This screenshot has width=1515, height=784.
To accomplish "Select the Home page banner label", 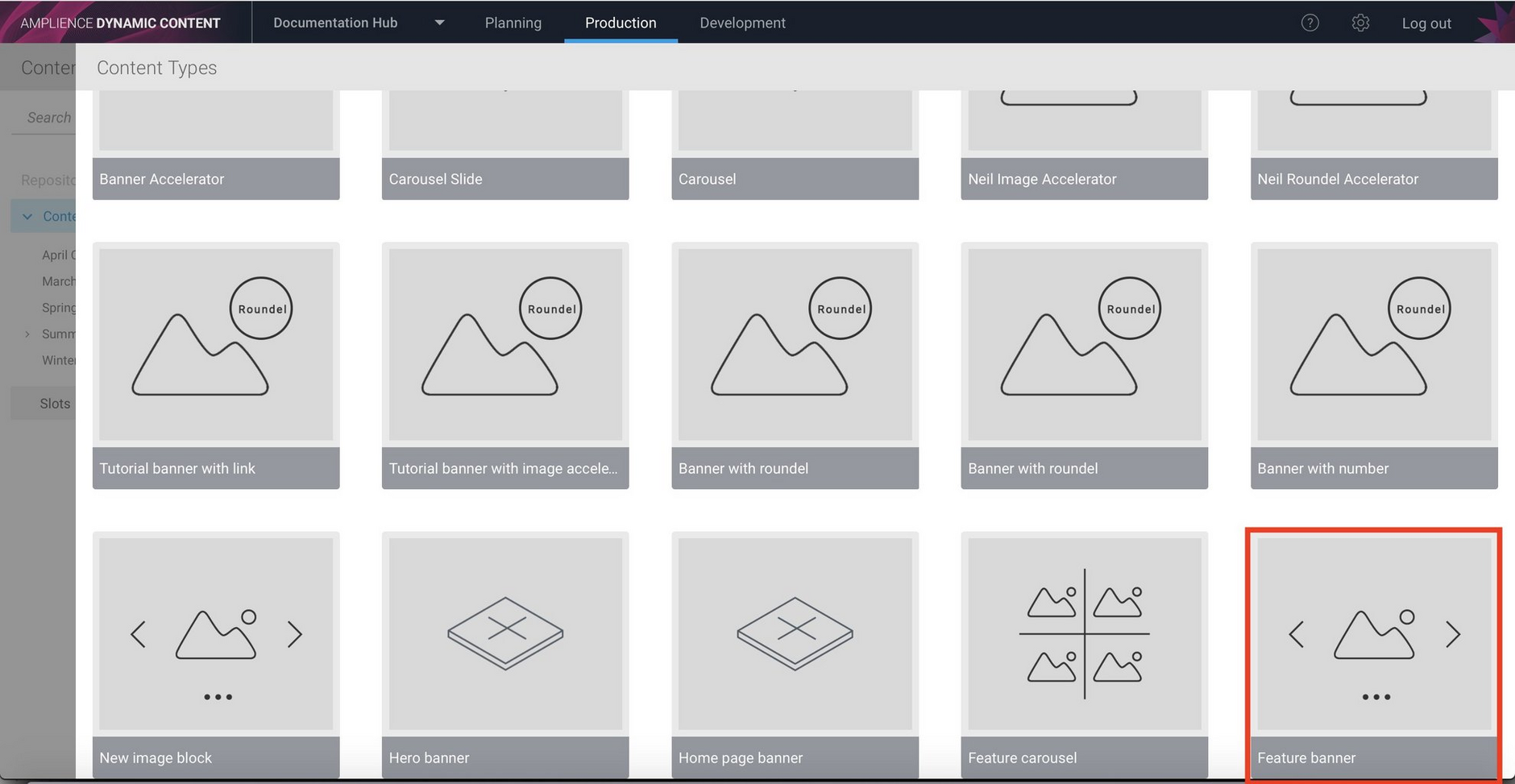I will coord(741,757).
